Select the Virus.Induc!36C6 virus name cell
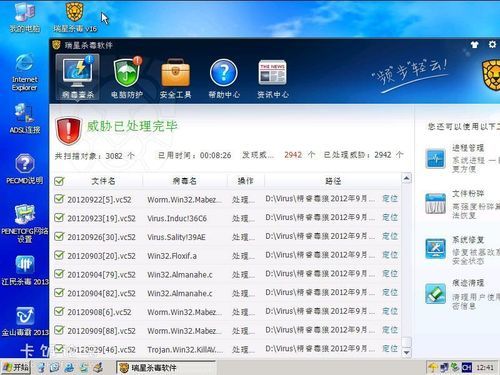The height and width of the screenshot is (375, 500). (x=177, y=219)
